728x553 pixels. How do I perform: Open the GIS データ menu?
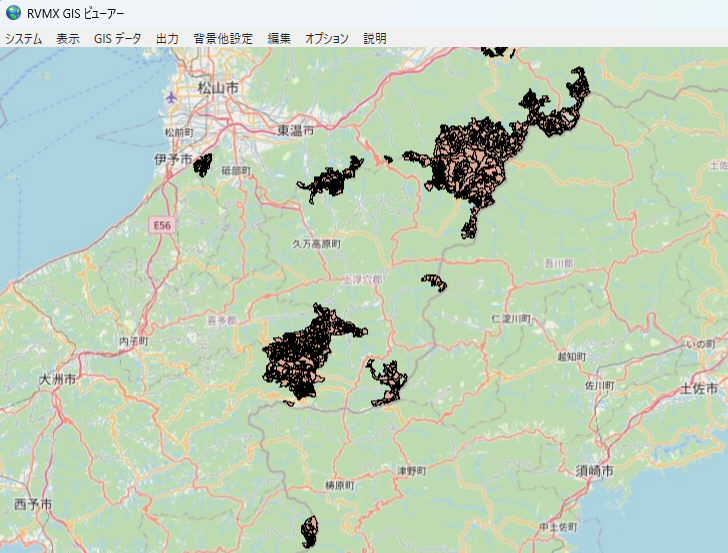coord(117,38)
